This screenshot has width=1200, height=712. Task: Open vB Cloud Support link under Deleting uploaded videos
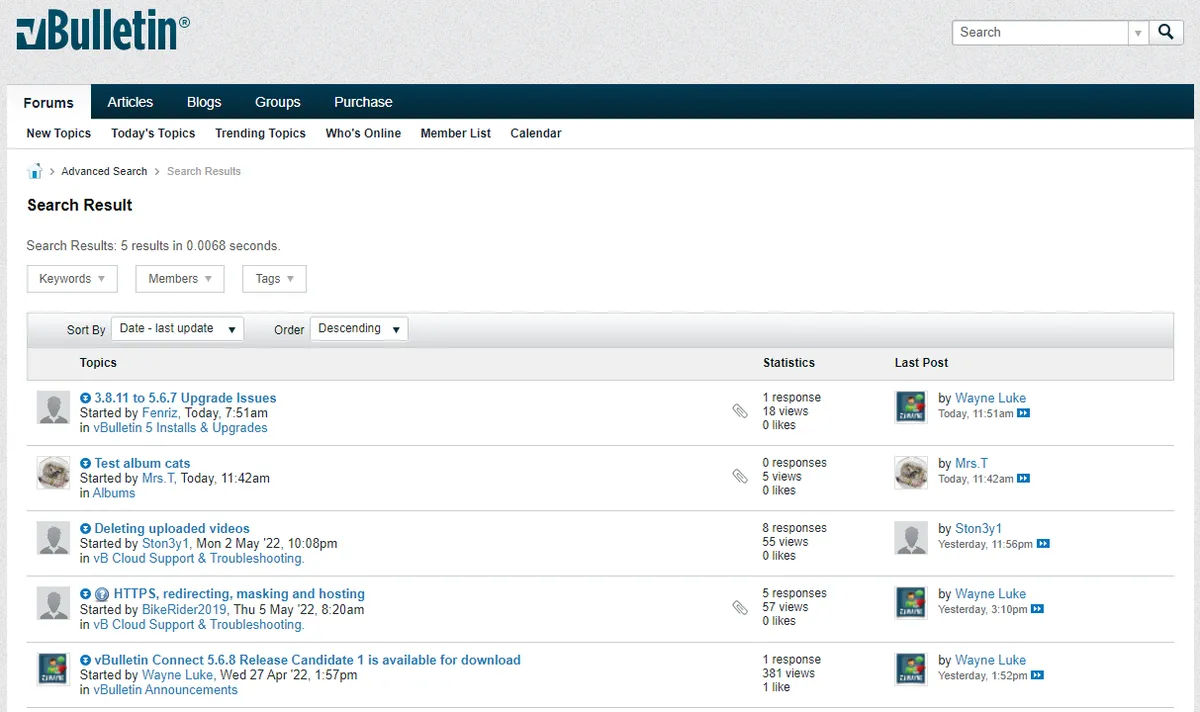pos(199,559)
